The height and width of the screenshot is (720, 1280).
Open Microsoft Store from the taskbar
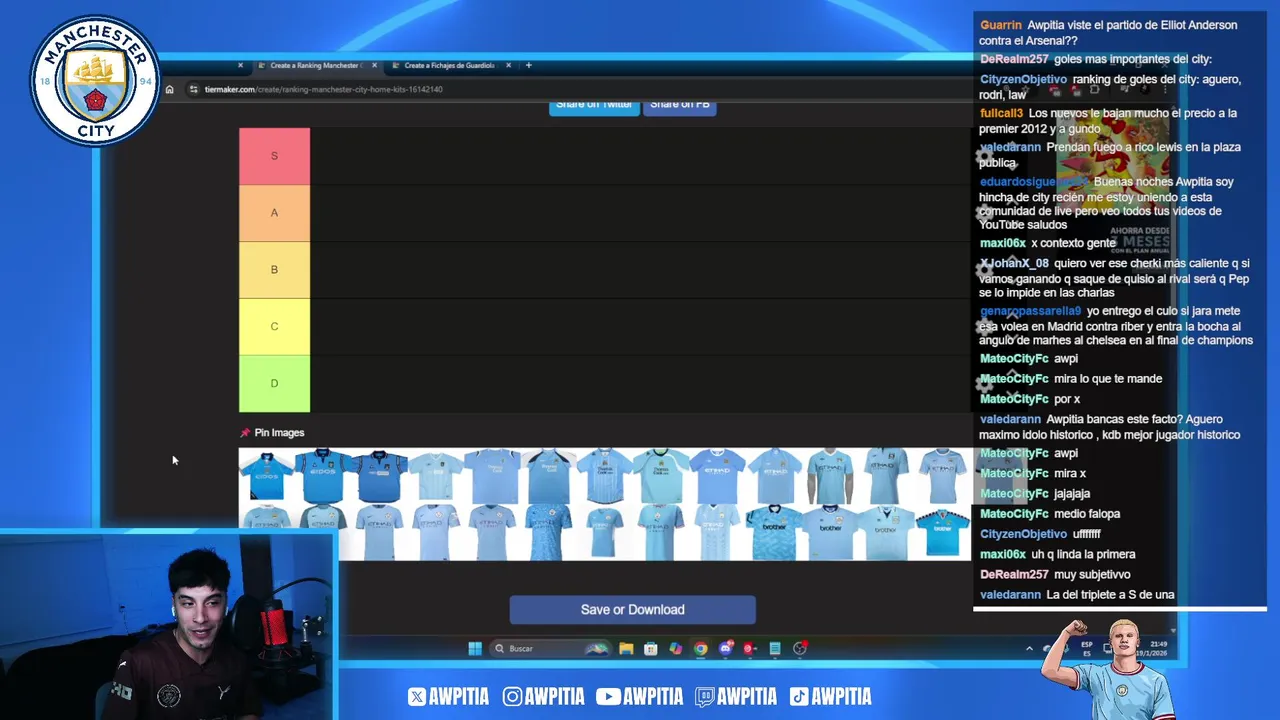coord(651,648)
